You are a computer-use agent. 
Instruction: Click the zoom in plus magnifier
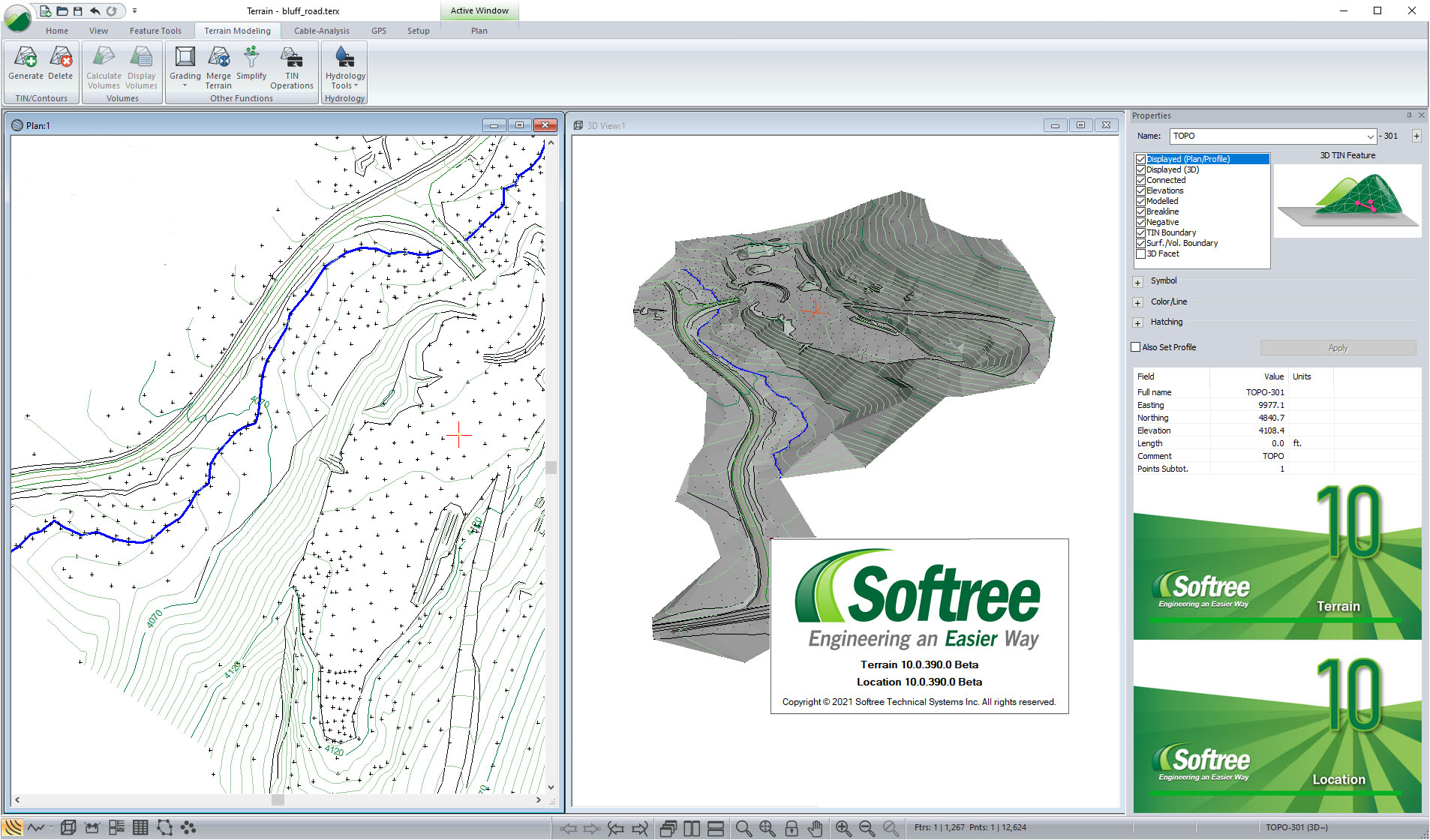point(843,829)
